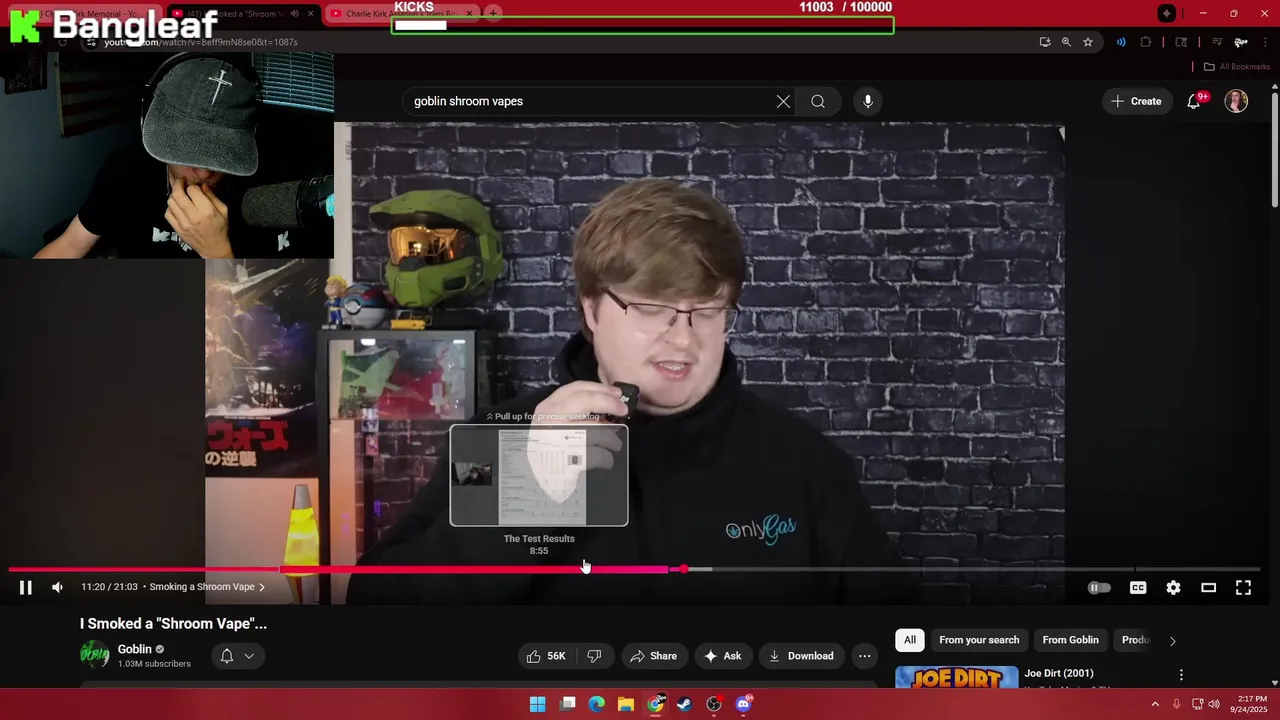The width and height of the screenshot is (1280, 720).
Task: Mute the video using the speaker icon
Action: click(57, 588)
